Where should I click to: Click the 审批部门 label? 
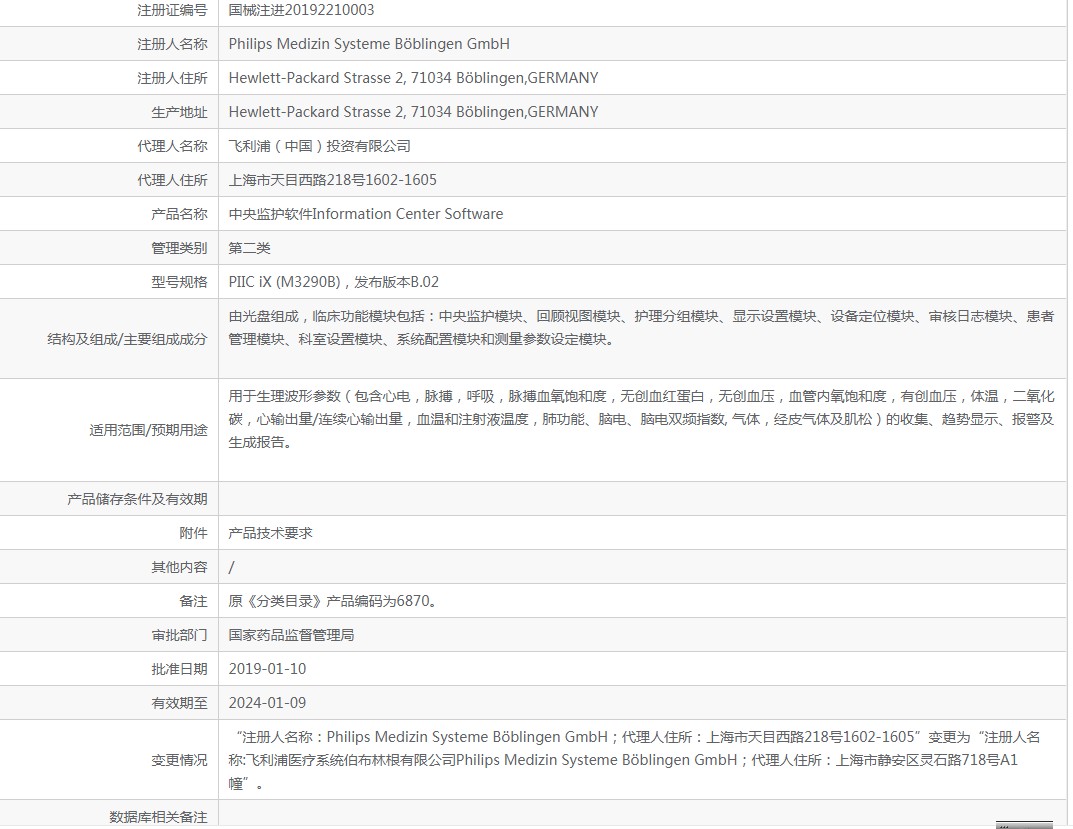coord(179,635)
